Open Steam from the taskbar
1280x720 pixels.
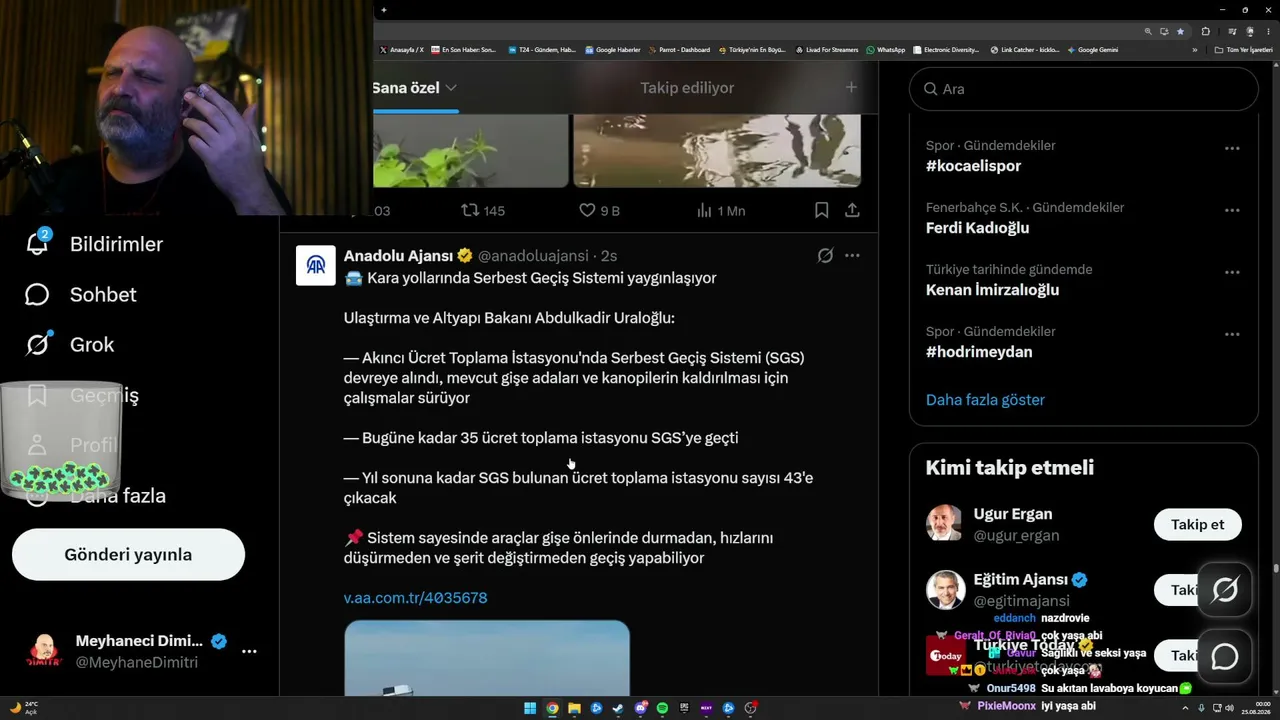(x=618, y=708)
